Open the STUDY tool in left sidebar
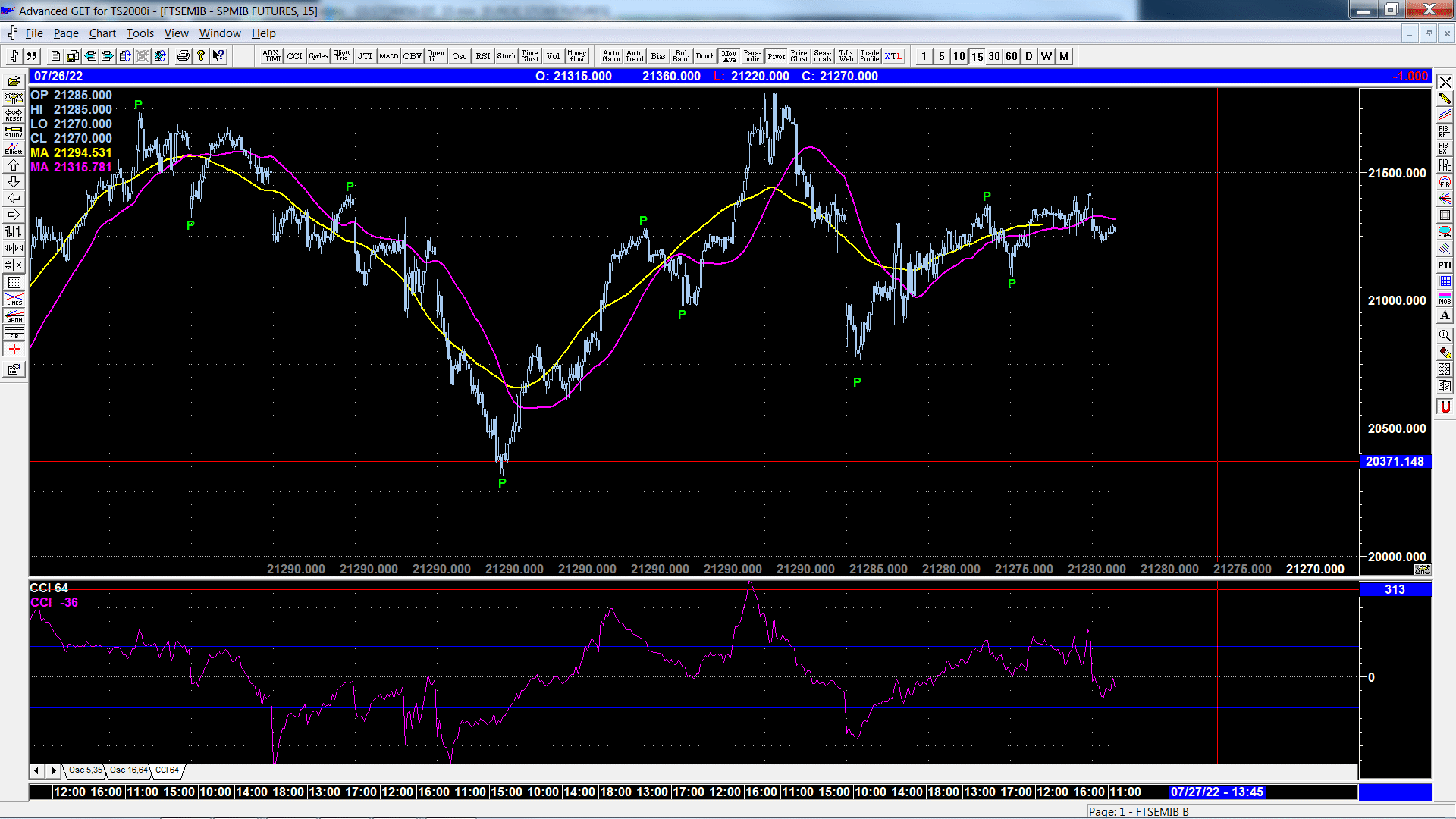 coord(14,131)
